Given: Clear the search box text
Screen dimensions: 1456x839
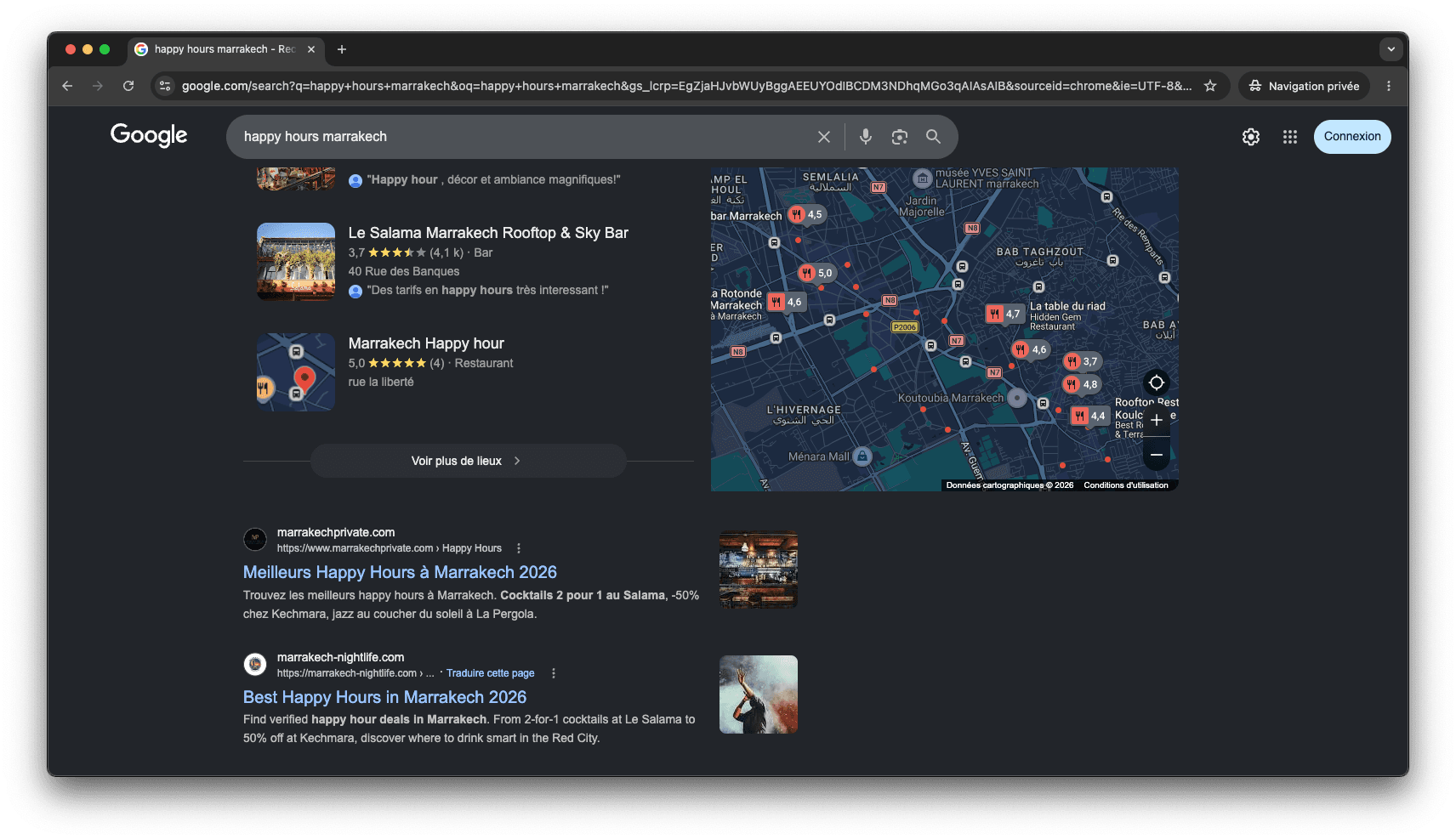Looking at the screenshot, I should [x=823, y=137].
